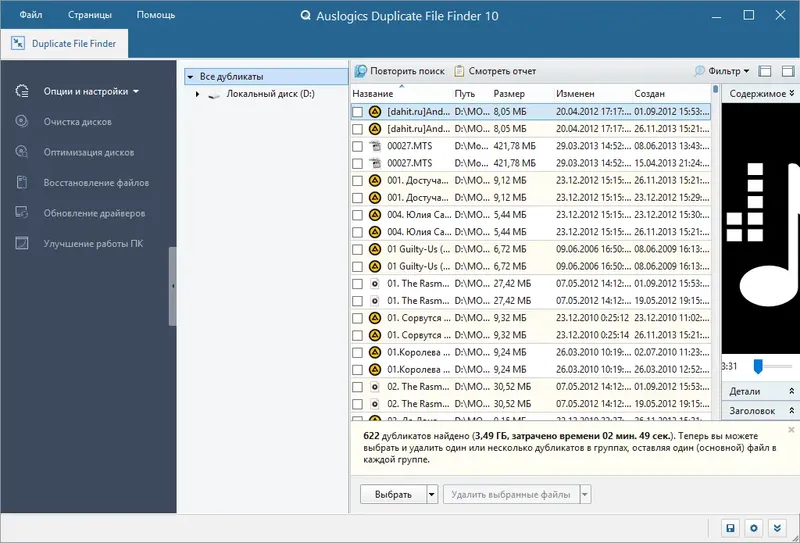The width and height of the screenshot is (800, 543).
Task: Open settings gear icon in status bar
Action: tap(754, 528)
